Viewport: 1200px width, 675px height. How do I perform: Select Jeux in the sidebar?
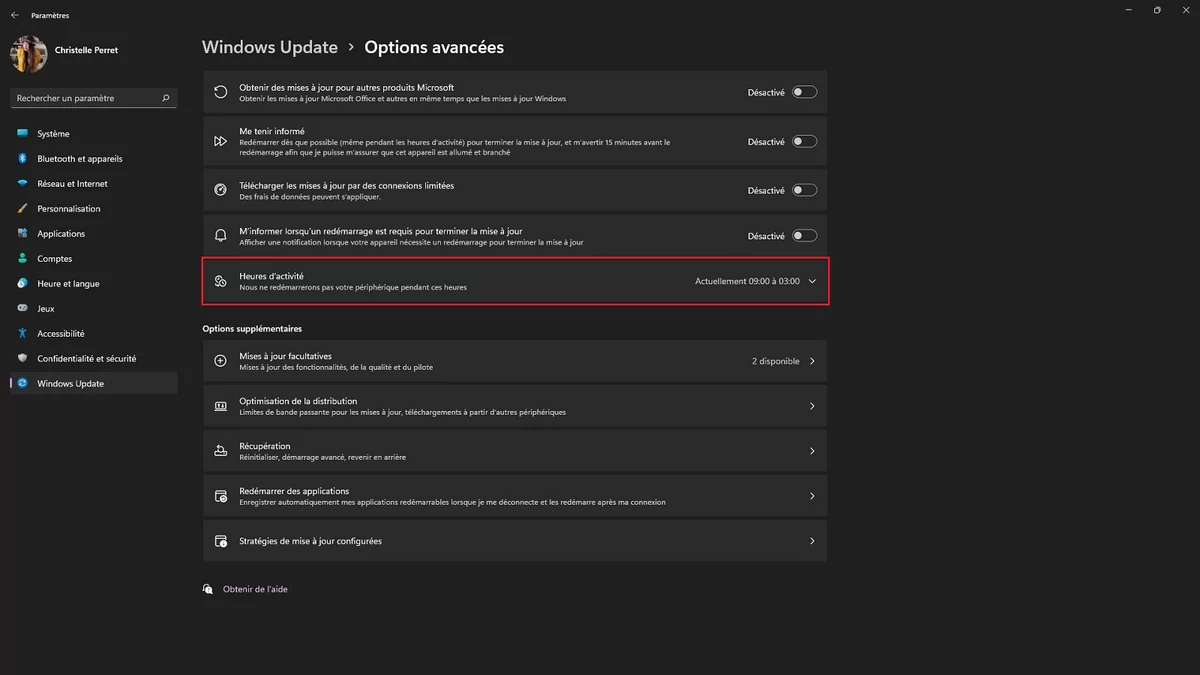(94, 309)
